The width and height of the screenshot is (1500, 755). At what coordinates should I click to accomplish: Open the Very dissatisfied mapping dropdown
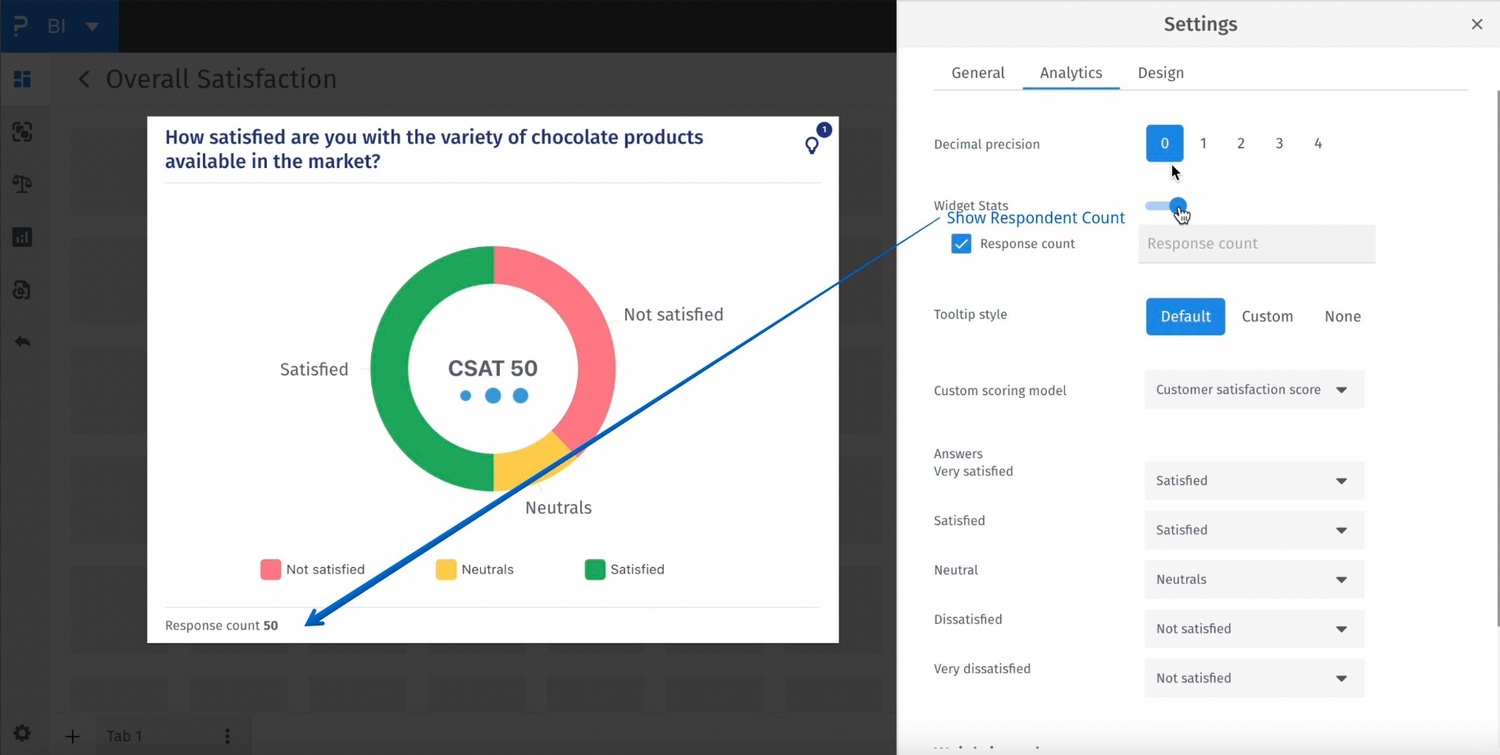[x=1254, y=678]
